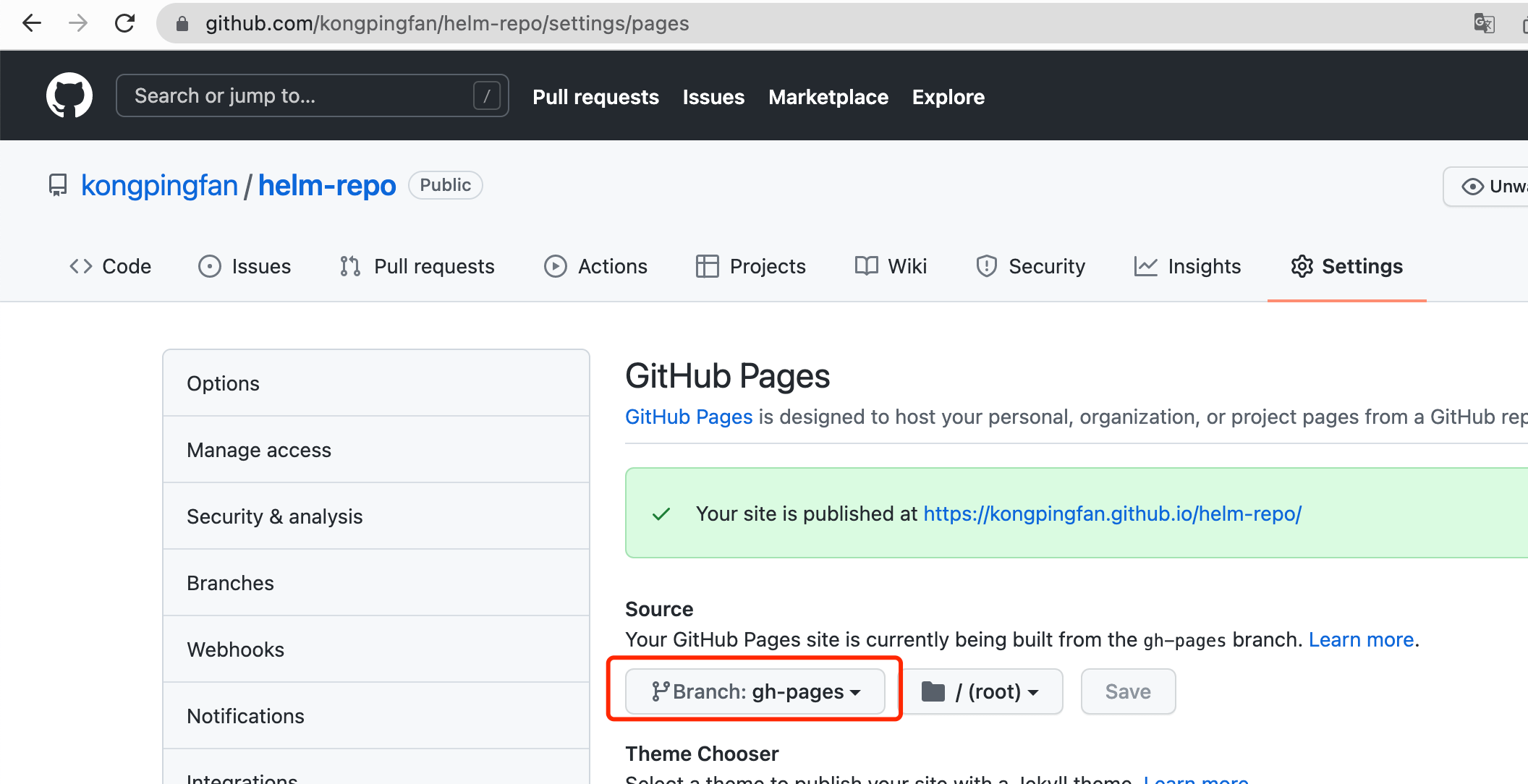The width and height of the screenshot is (1528, 784).
Task: Click the browser address bar URL
Action: [447, 24]
